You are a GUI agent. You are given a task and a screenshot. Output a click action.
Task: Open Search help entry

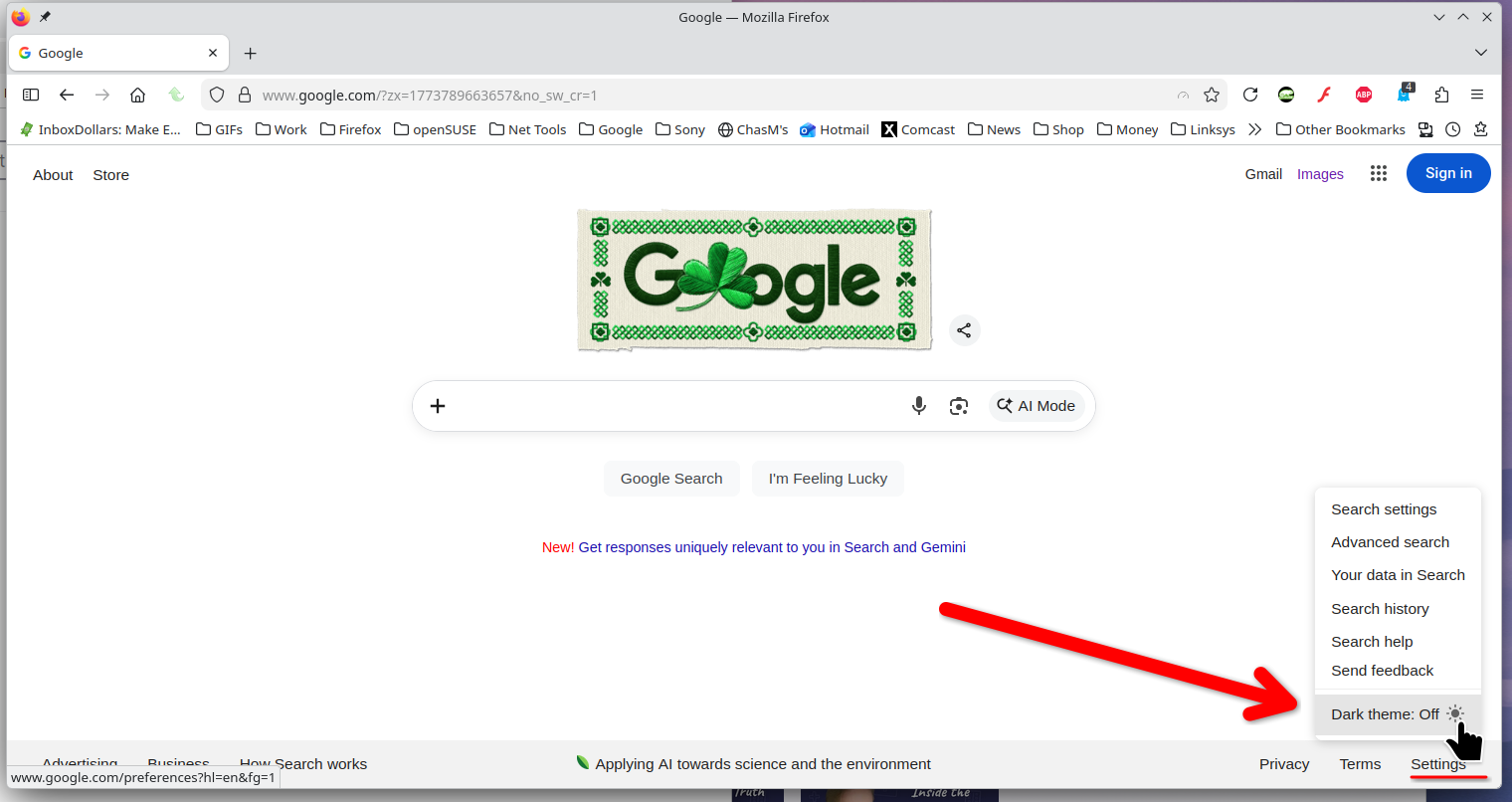coord(1372,642)
